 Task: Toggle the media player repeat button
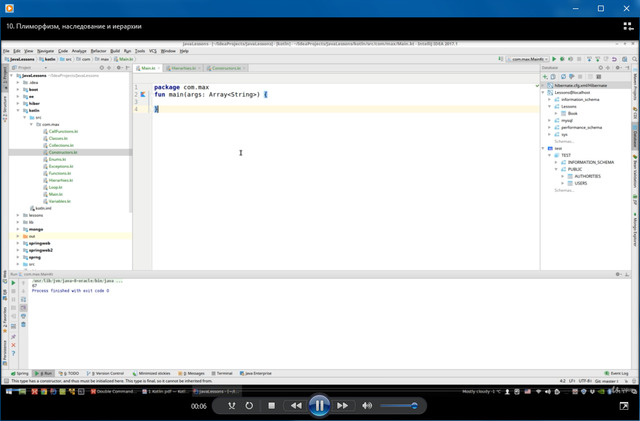click(x=250, y=405)
